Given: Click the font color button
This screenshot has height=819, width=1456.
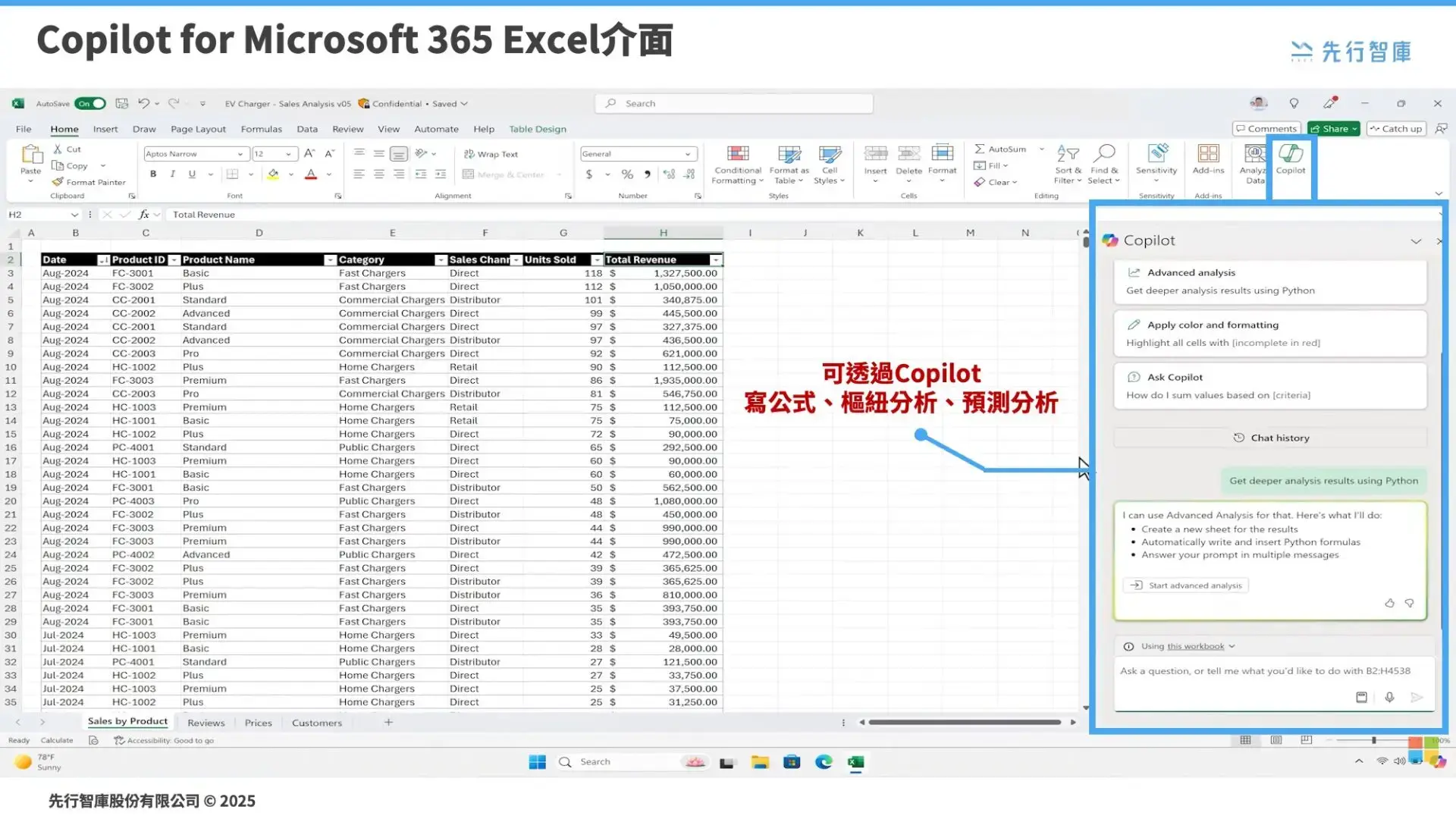Looking at the screenshot, I should pos(311,174).
